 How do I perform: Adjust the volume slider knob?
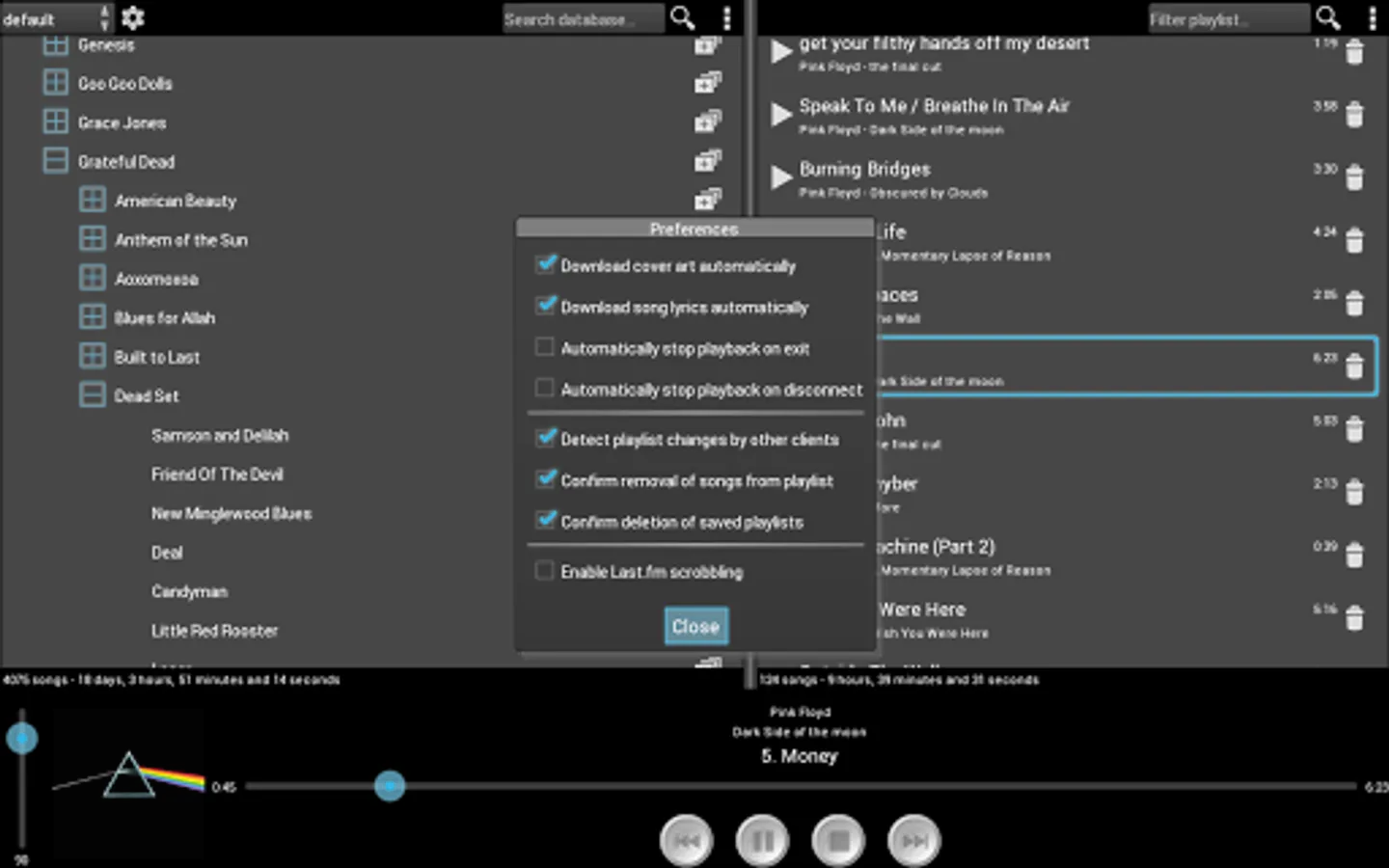tap(22, 739)
